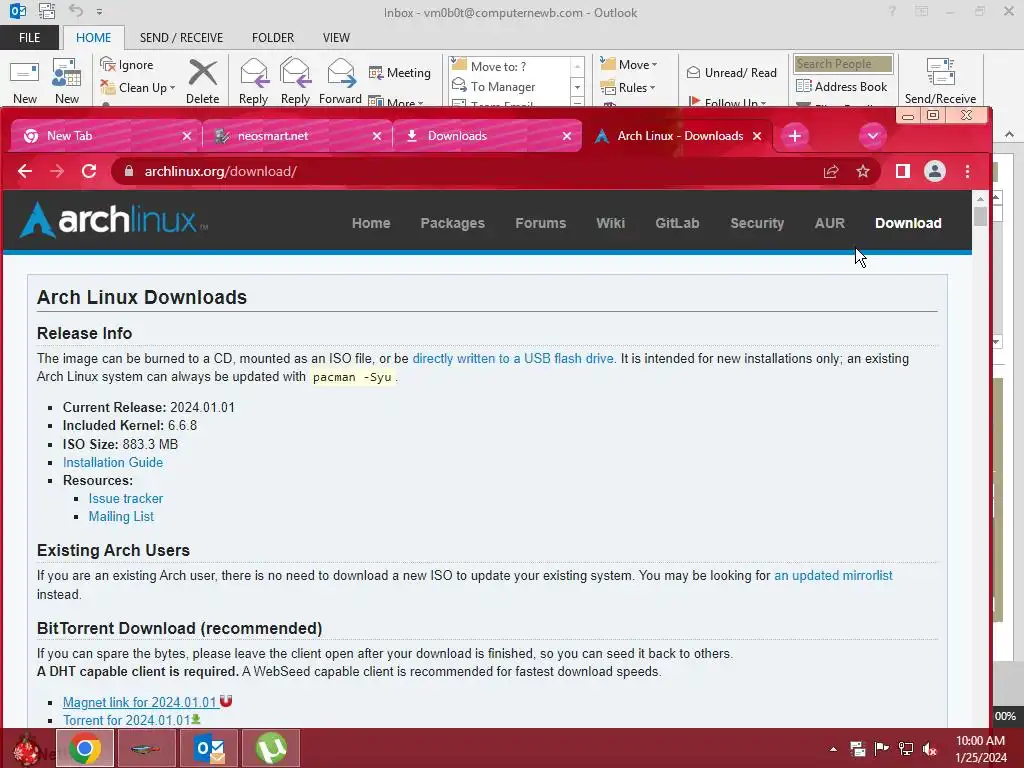Open GitLab in Arch navigation

tap(677, 223)
